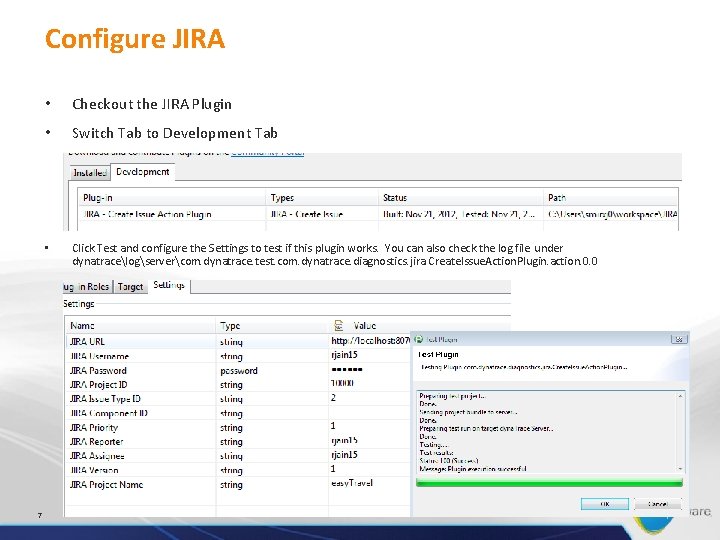Image resolution: width=720 pixels, height=540 pixels.
Task: Select the Development tab
Action: (x=143, y=172)
